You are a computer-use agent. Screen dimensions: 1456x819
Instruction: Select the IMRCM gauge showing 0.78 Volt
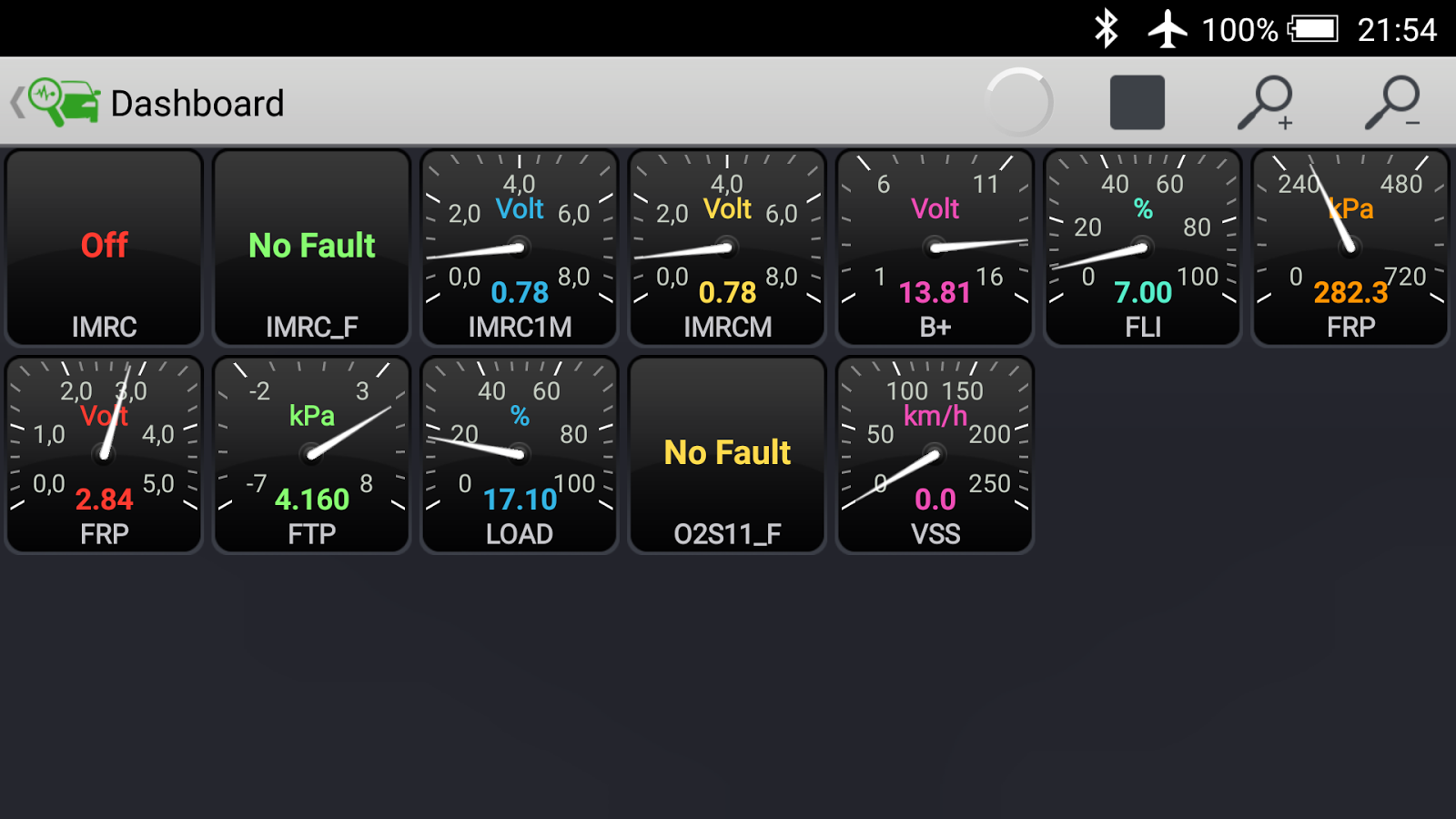726,248
